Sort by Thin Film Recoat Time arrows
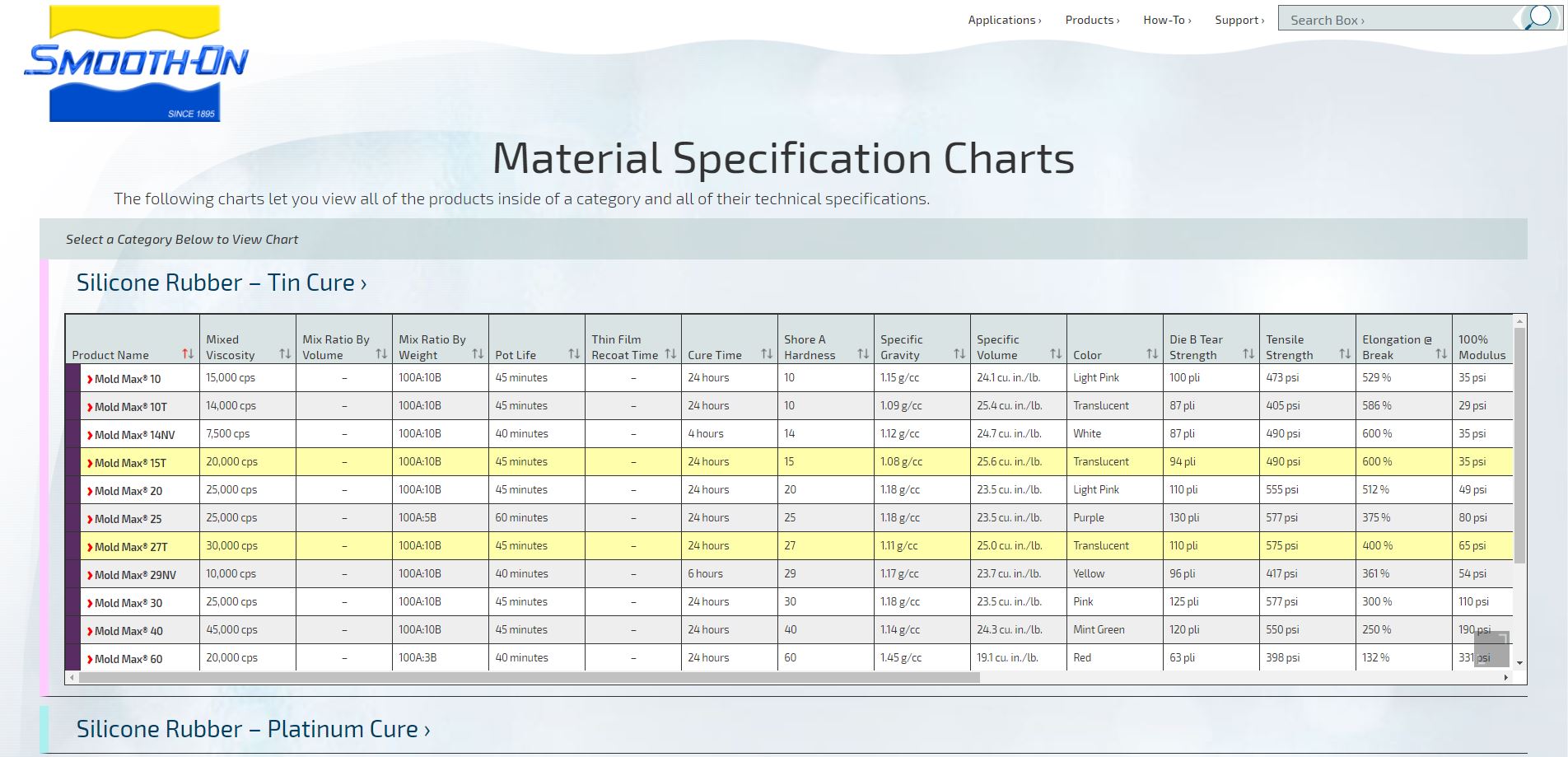This screenshot has width=1568, height=757. [x=670, y=354]
